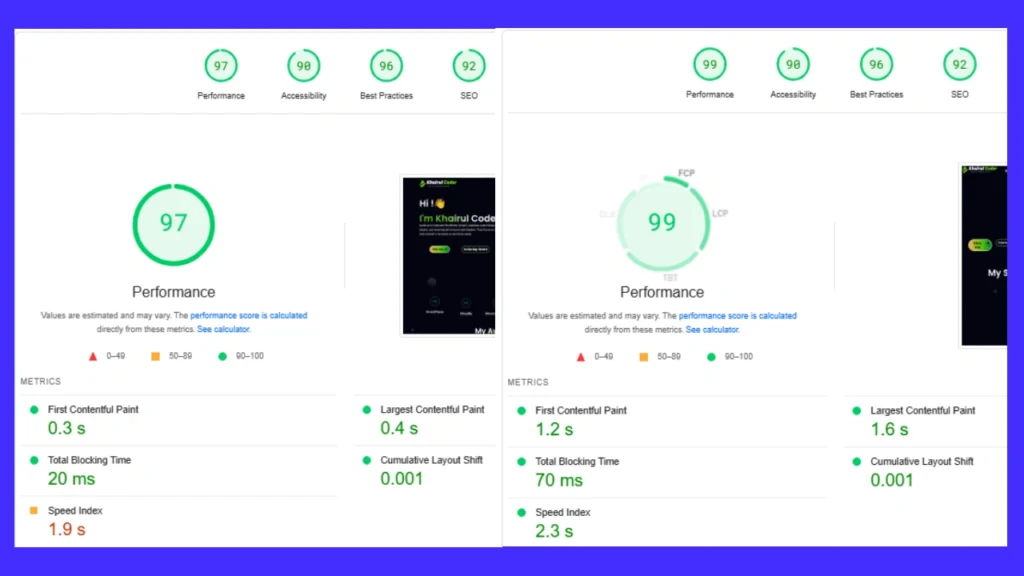Click the 0.001 value in right report
The width and height of the screenshot is (1024, 576).
(891, 481)
